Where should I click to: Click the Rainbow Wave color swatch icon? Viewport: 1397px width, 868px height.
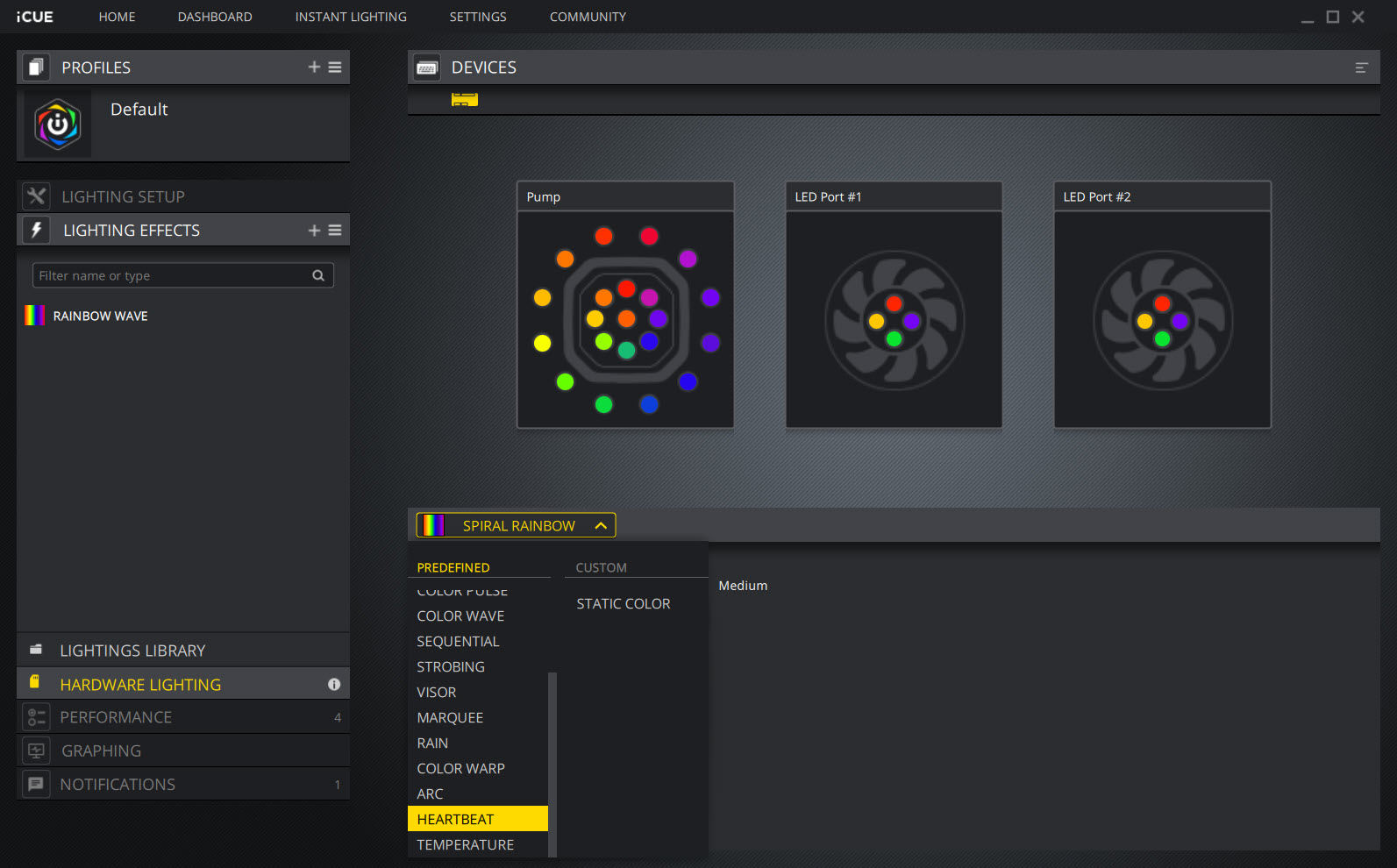pos(35,316)
